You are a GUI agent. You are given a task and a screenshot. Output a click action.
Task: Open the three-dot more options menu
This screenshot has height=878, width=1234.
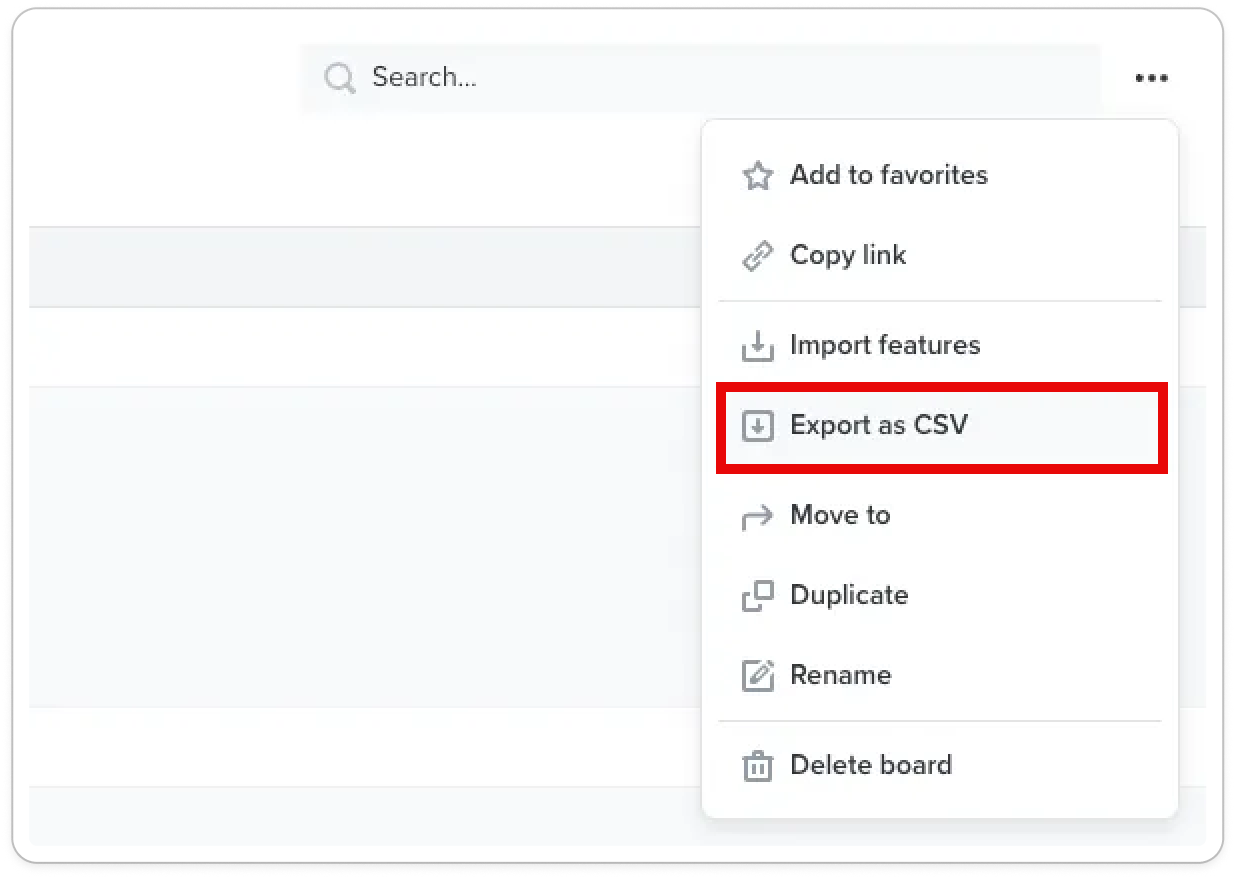pos(1151,78)
